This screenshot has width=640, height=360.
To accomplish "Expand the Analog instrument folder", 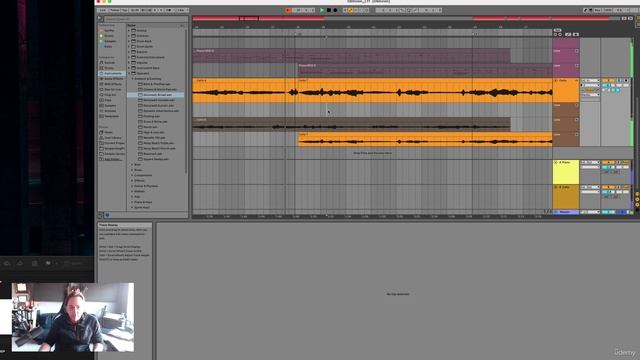I will pyautogui.click(x=129, y=31).
